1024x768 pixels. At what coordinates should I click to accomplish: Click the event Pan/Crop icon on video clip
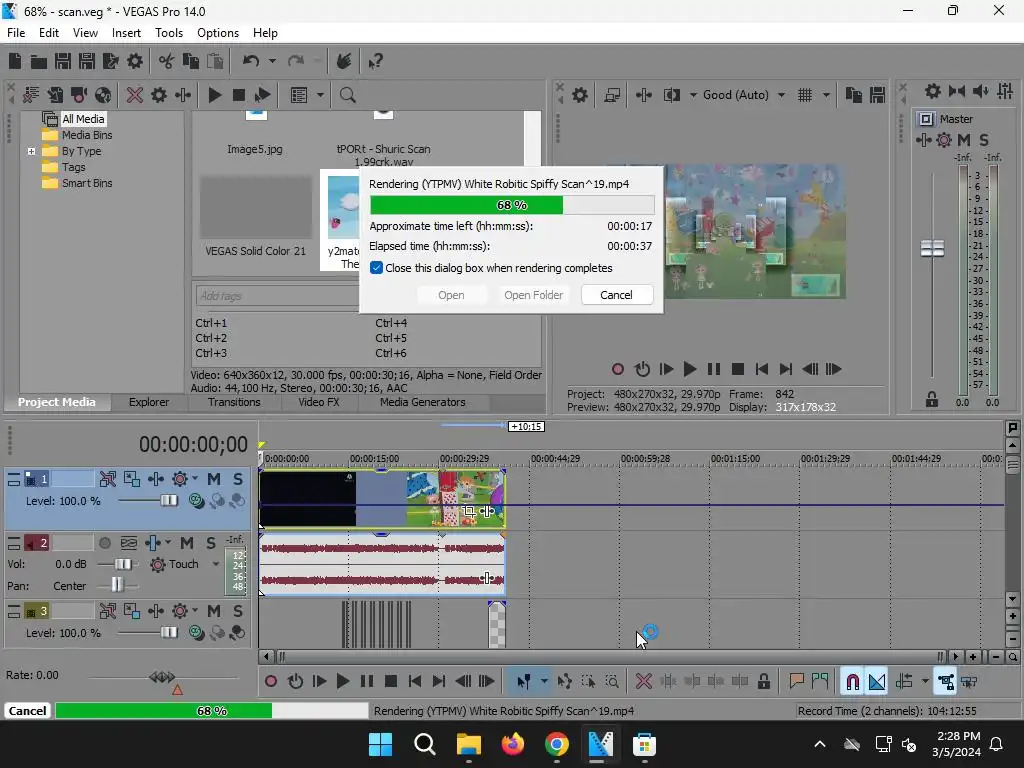point(468,511)
